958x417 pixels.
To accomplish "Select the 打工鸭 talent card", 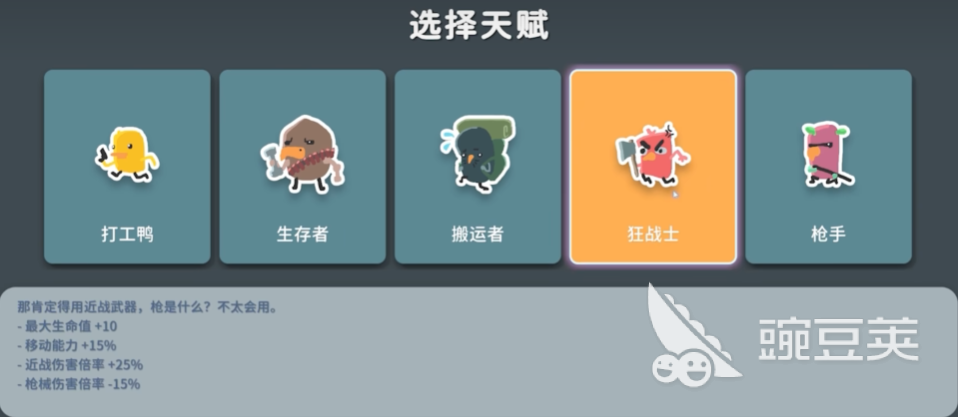I will point(127,167).
